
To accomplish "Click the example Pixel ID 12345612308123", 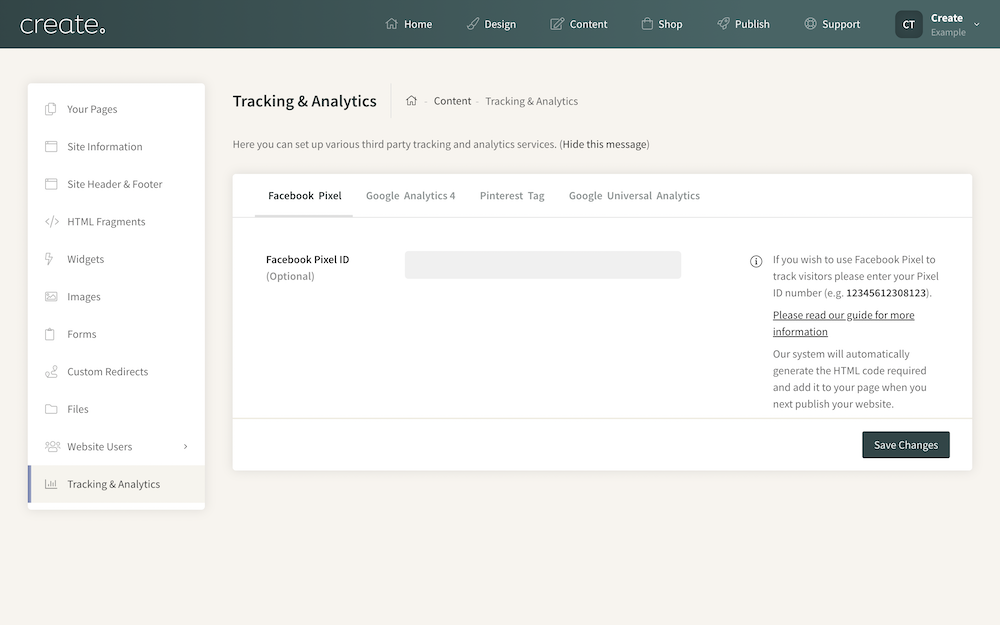I will pyautogui.click(x=886, y=293).
